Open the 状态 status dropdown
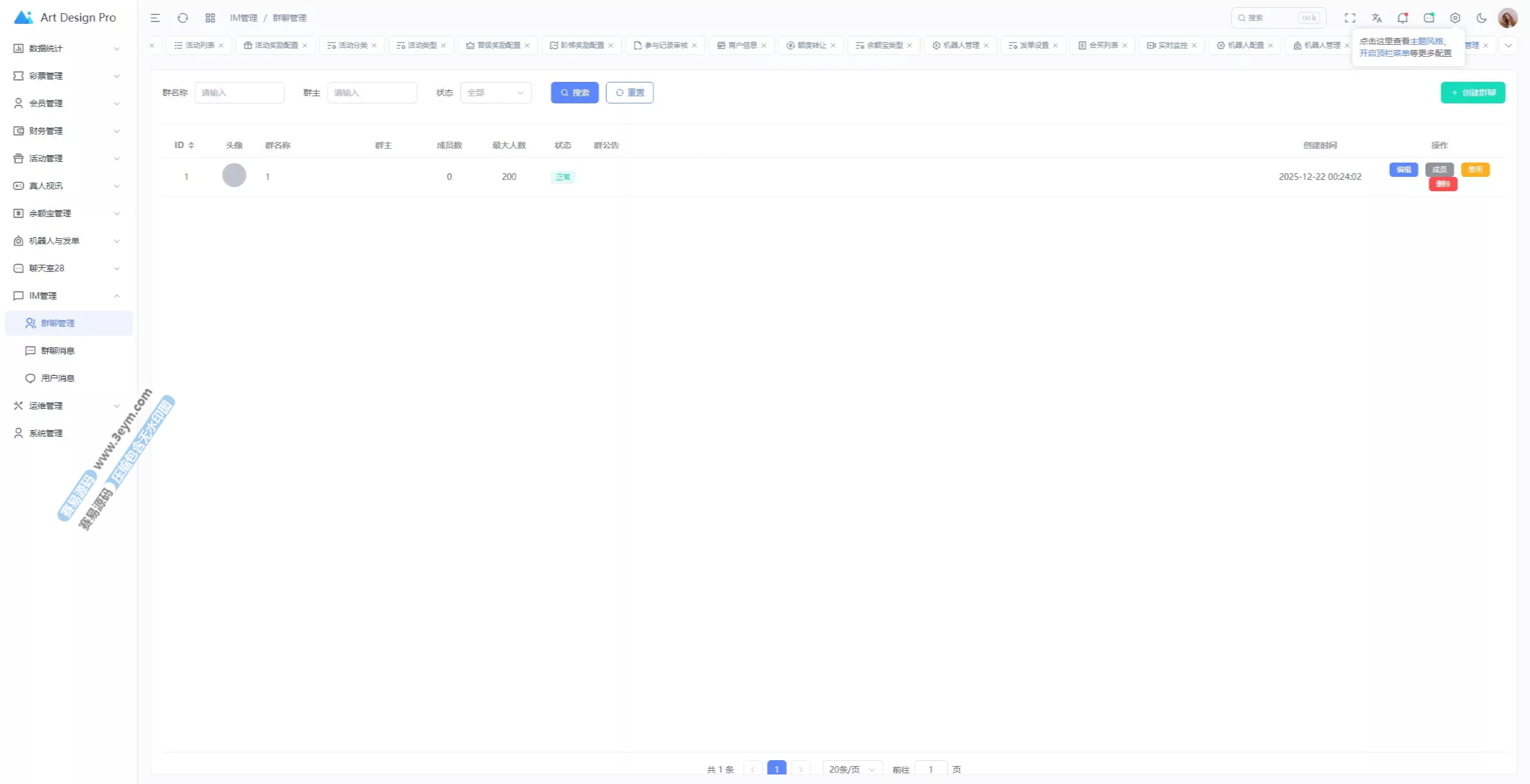1530x784 pixels. pyautogui.click(x=495, y=93)
